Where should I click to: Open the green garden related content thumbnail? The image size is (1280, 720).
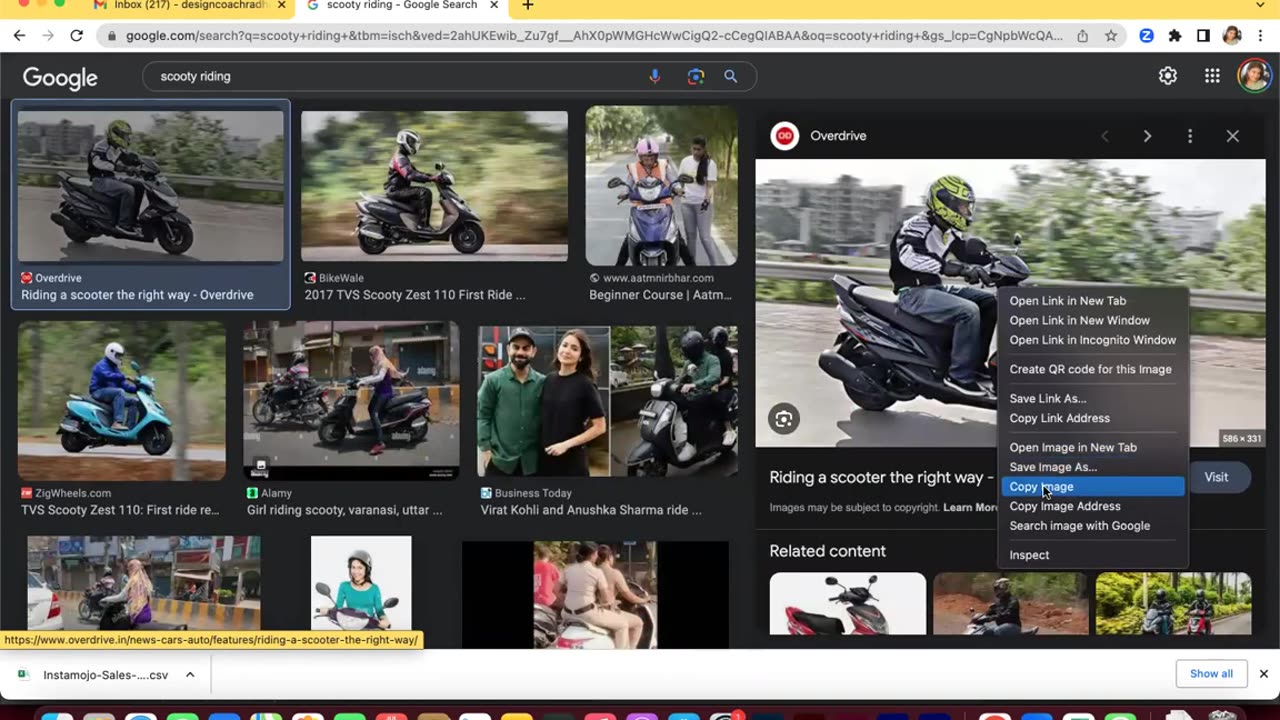[x=1173, y=604]
